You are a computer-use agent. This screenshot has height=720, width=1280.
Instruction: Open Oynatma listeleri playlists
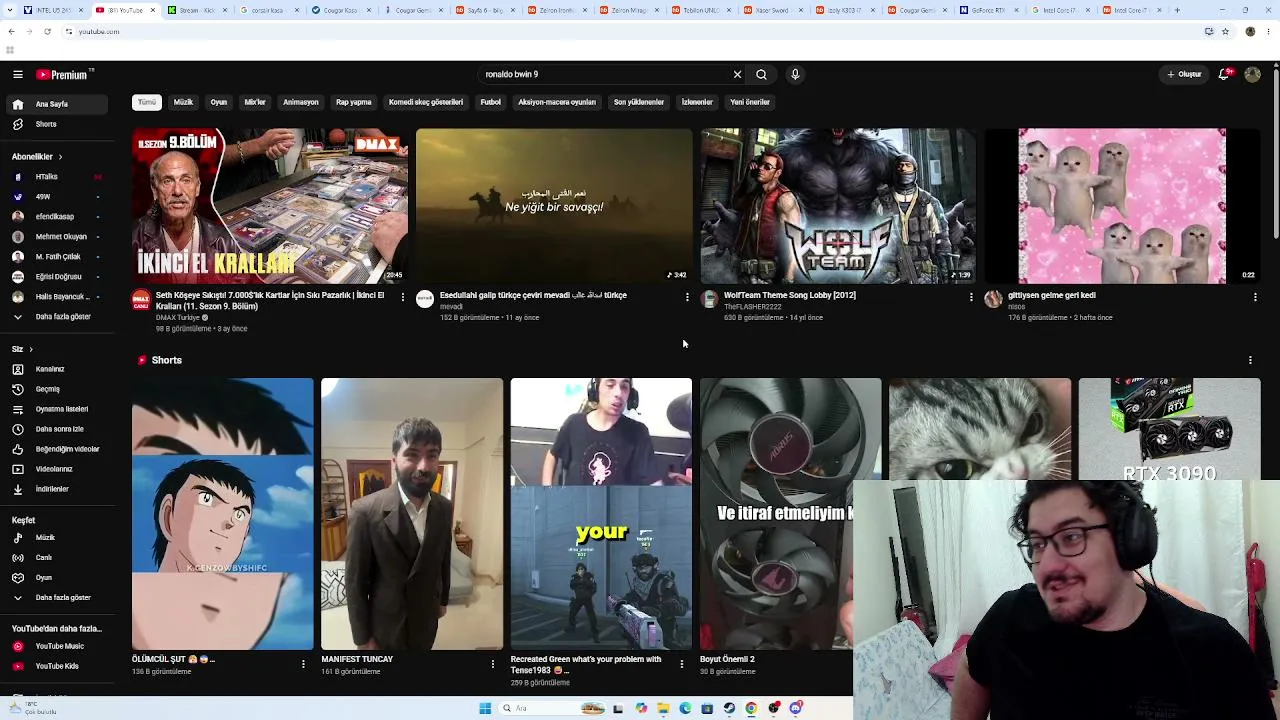(58, 409)
